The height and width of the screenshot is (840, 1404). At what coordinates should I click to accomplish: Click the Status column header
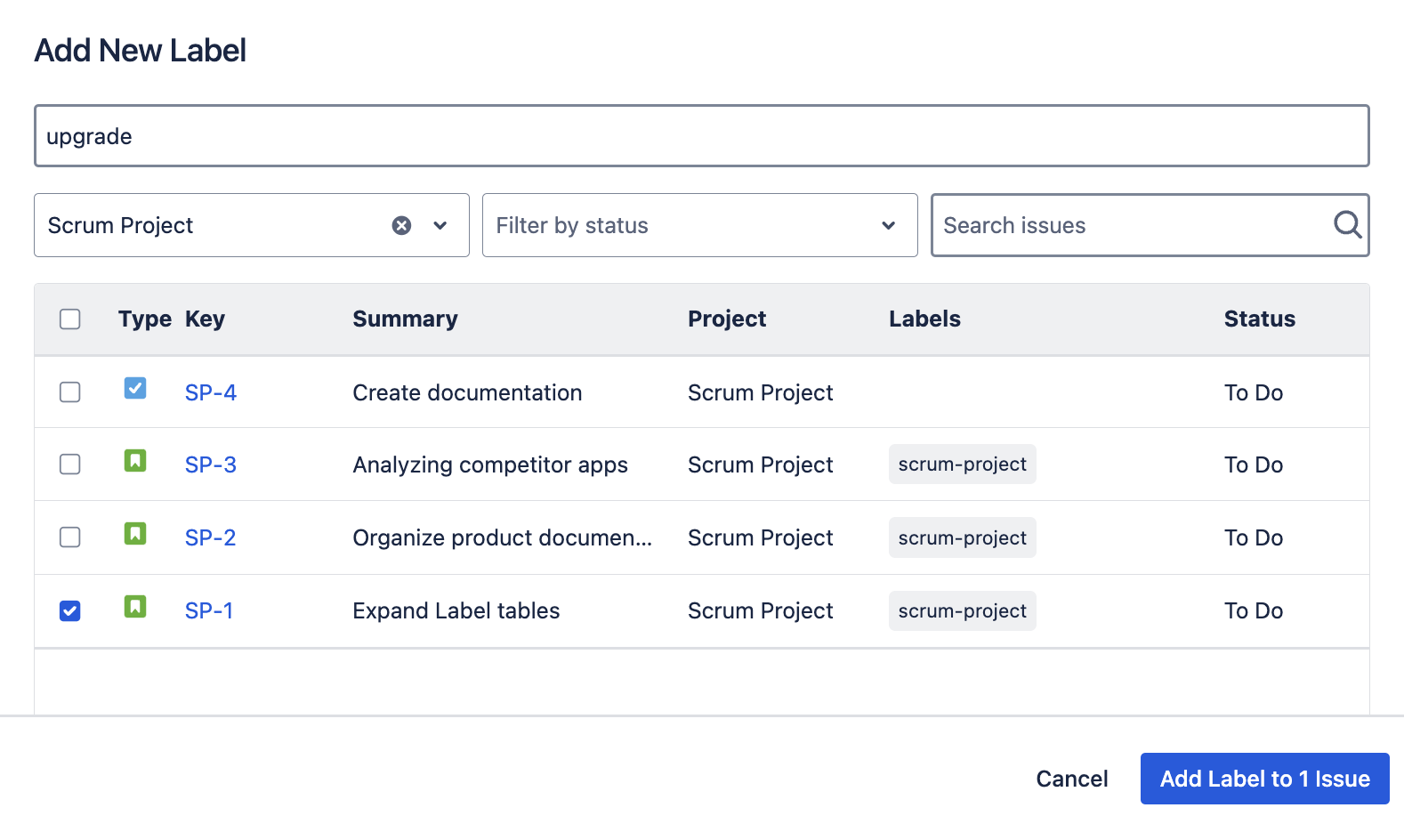[1259, 319]
